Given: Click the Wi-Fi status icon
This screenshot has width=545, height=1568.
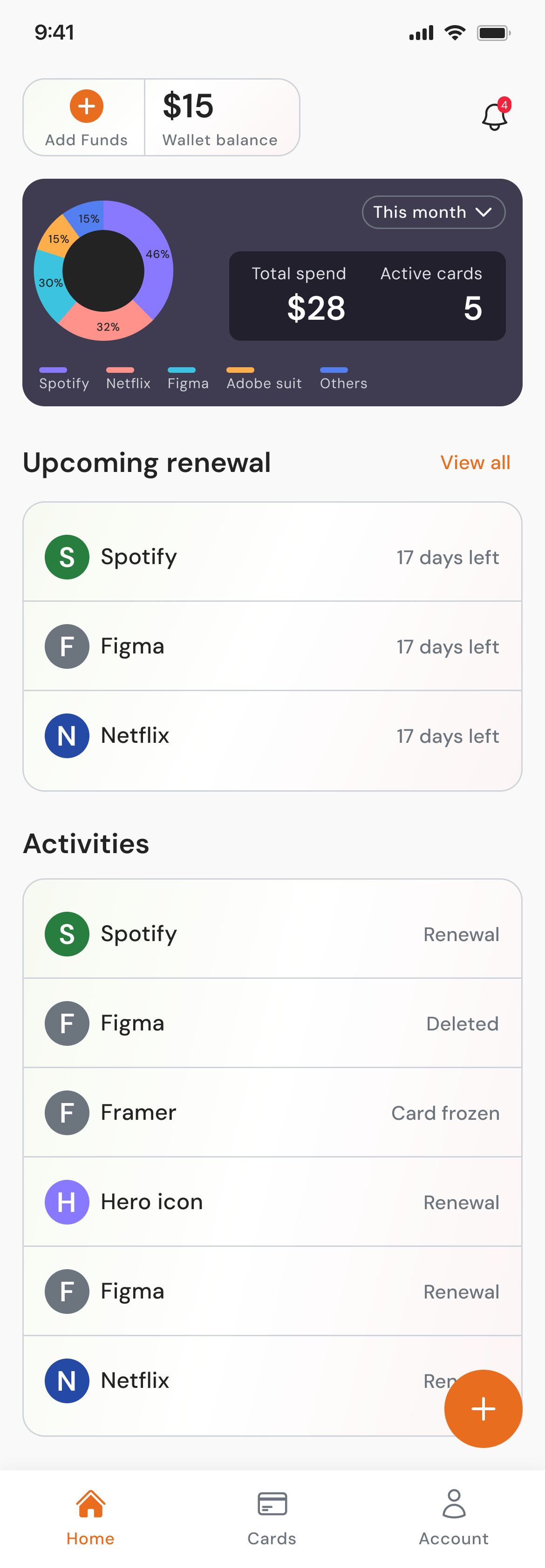Looking at the screenshot, I should 455,33.
